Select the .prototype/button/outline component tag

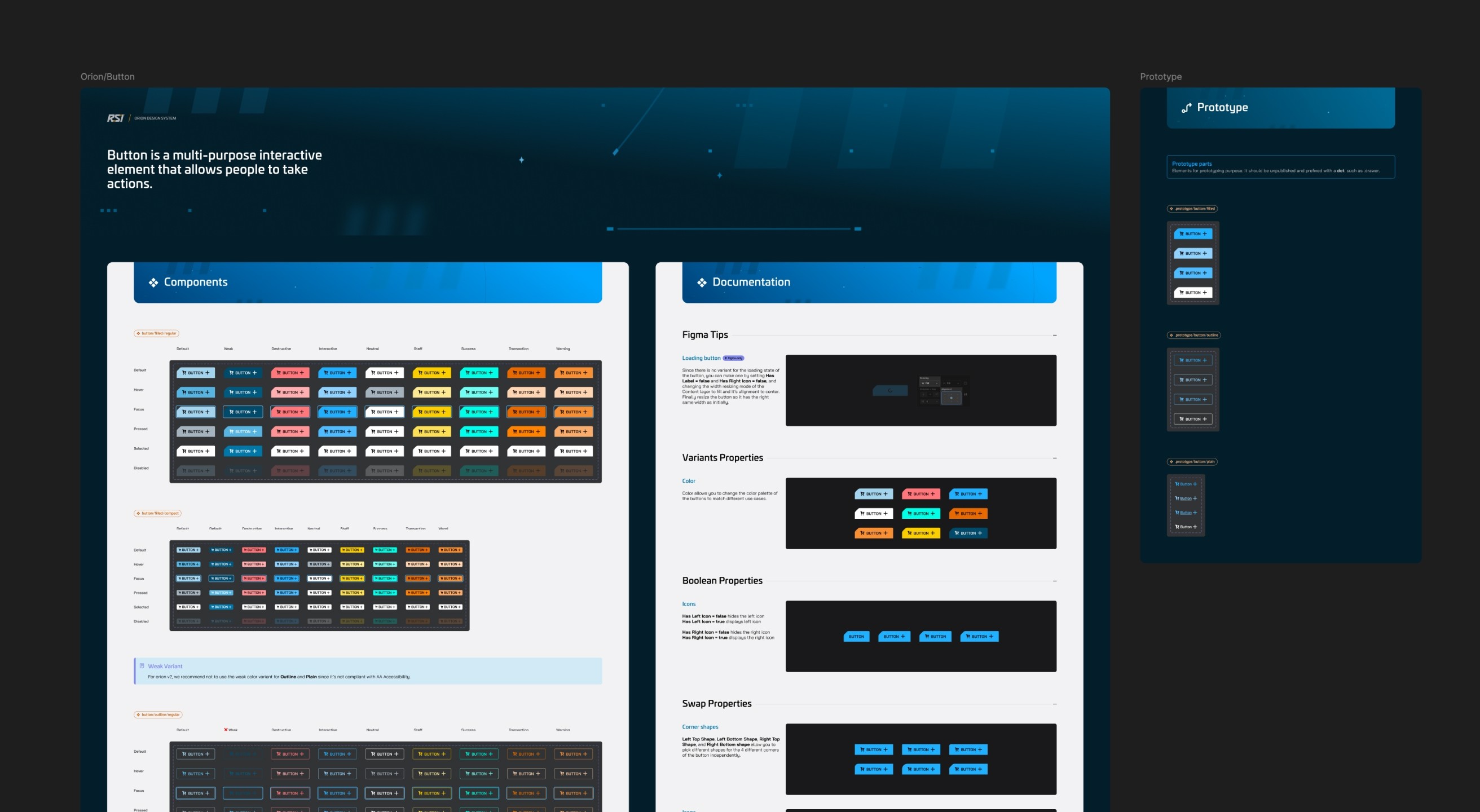point(1193,336)
